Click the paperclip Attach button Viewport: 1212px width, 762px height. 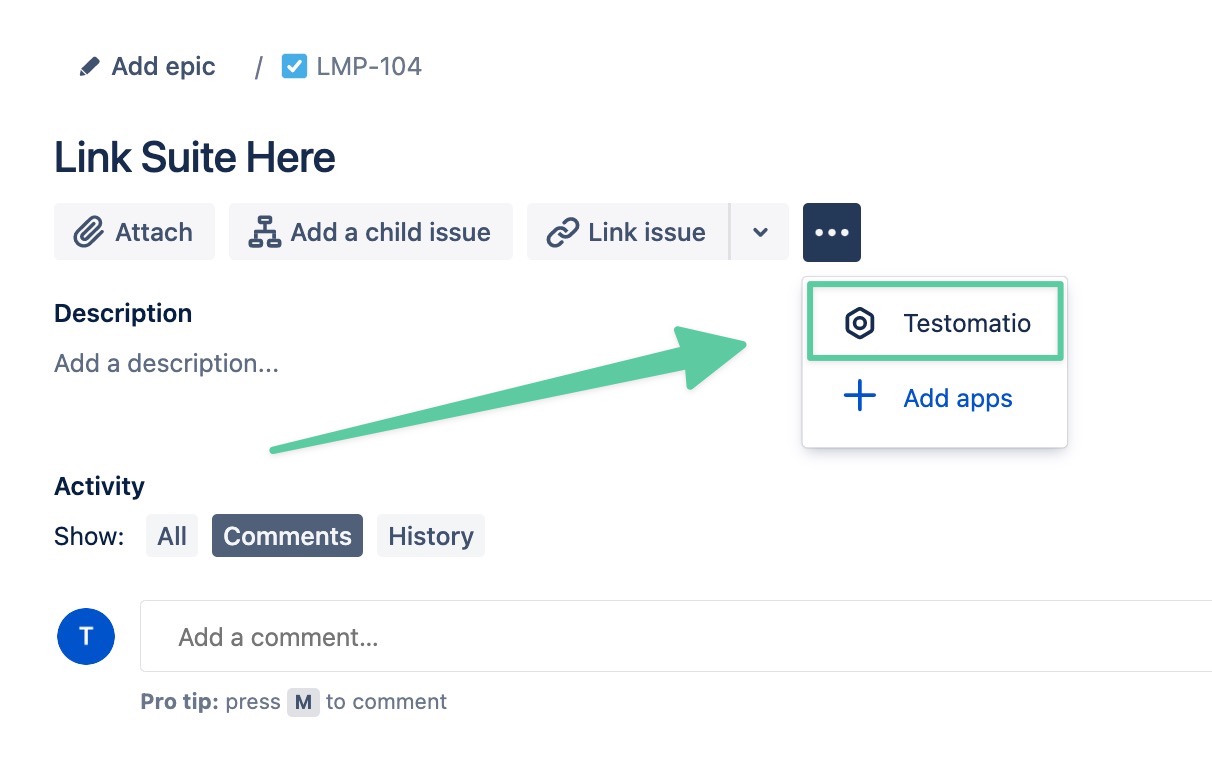[x=134, y=232]
